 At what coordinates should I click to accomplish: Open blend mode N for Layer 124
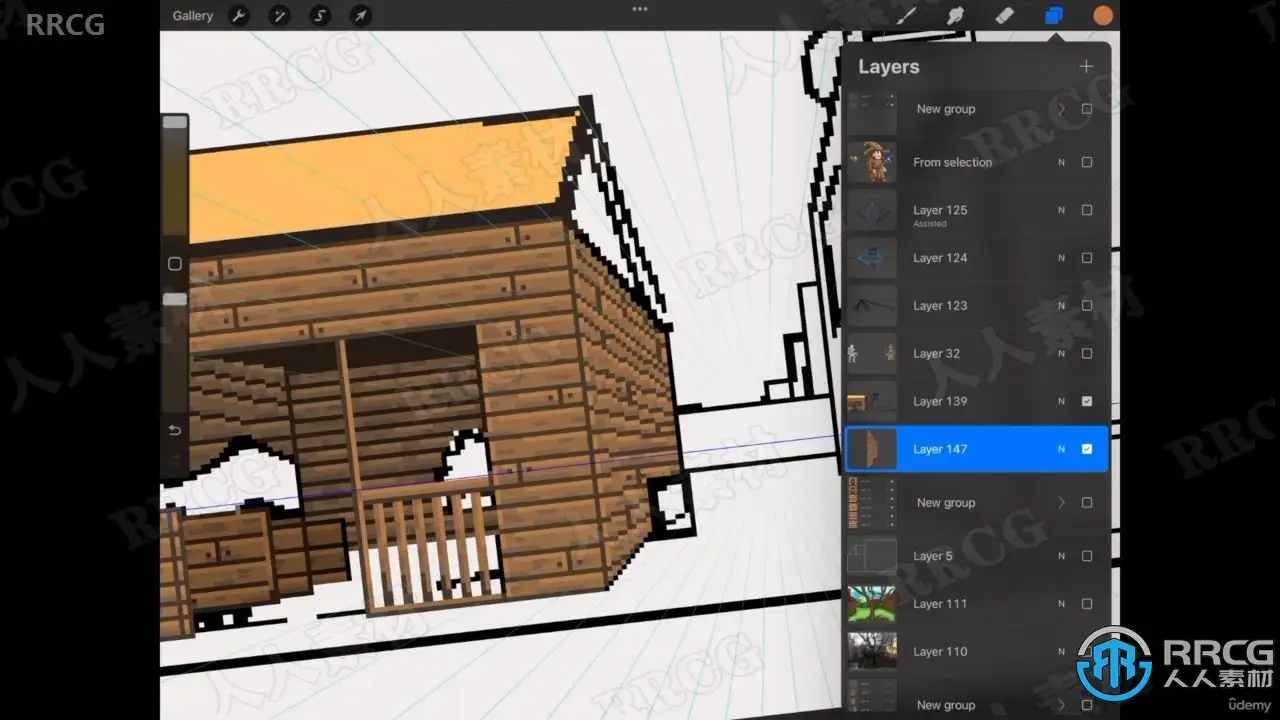point(1061,258)
